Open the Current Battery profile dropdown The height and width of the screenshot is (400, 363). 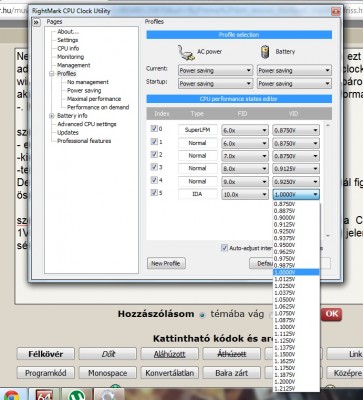294,70
